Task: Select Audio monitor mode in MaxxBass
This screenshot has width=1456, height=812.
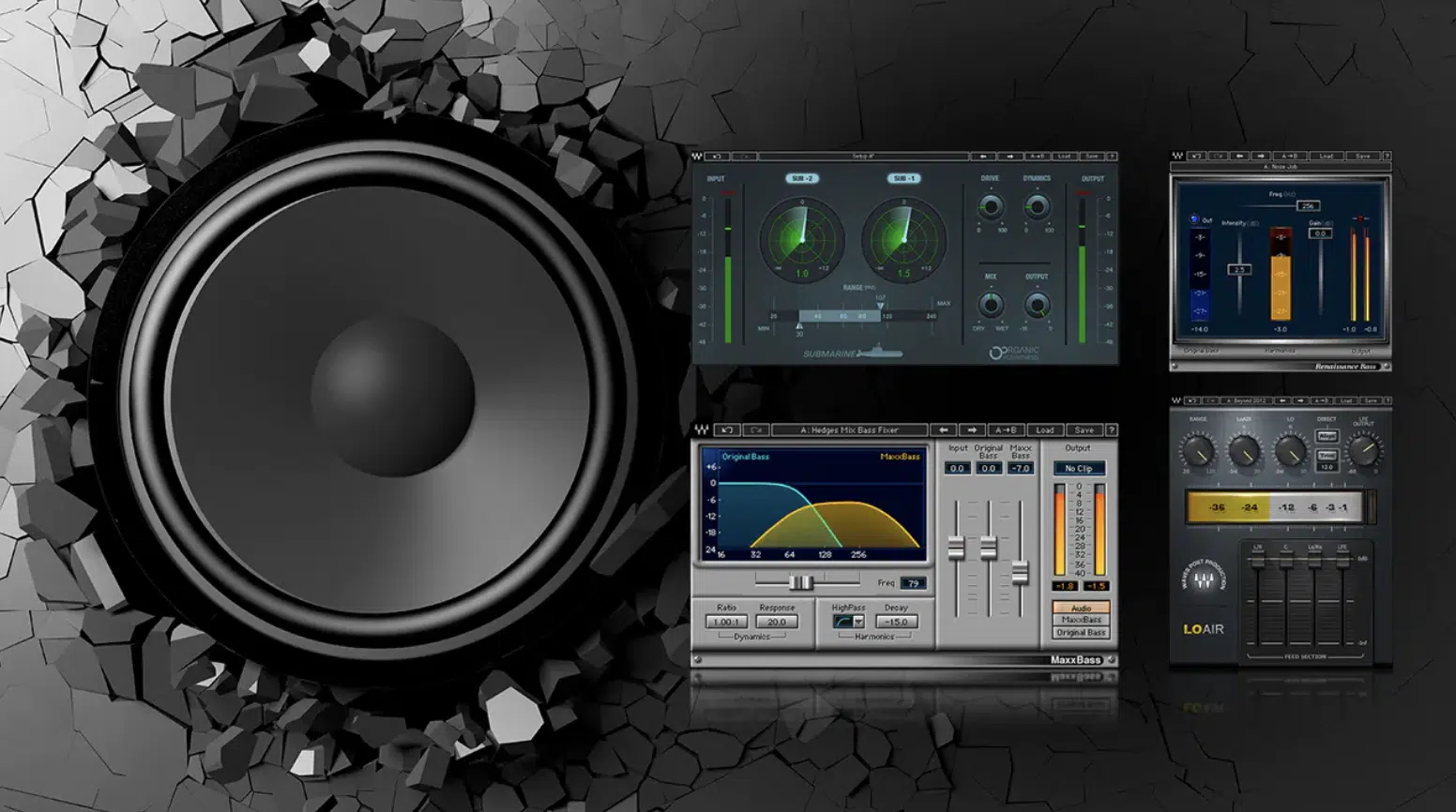Action: (x=1081, y=608)
